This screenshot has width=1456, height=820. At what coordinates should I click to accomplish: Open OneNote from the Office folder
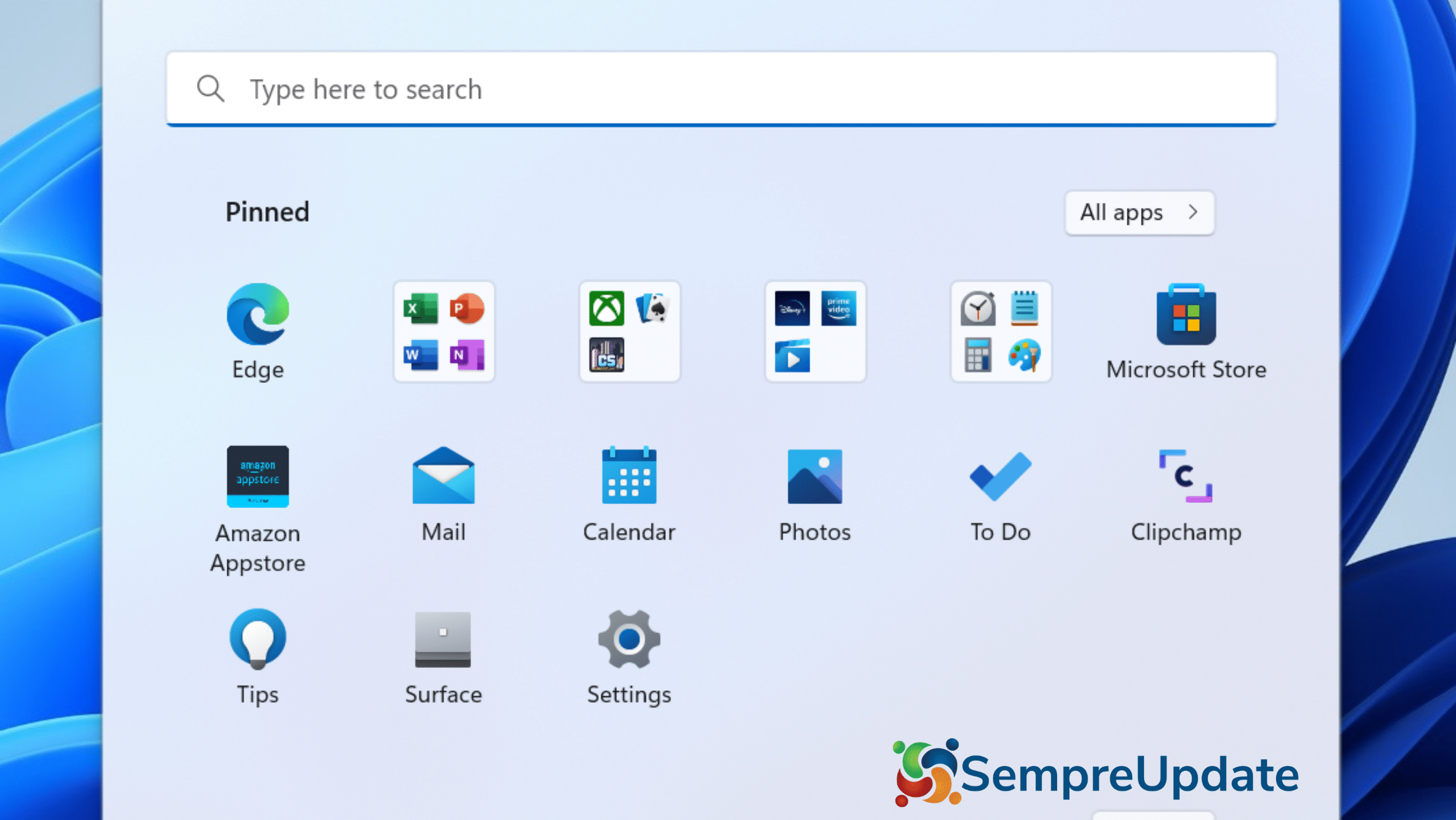point(467,354)
